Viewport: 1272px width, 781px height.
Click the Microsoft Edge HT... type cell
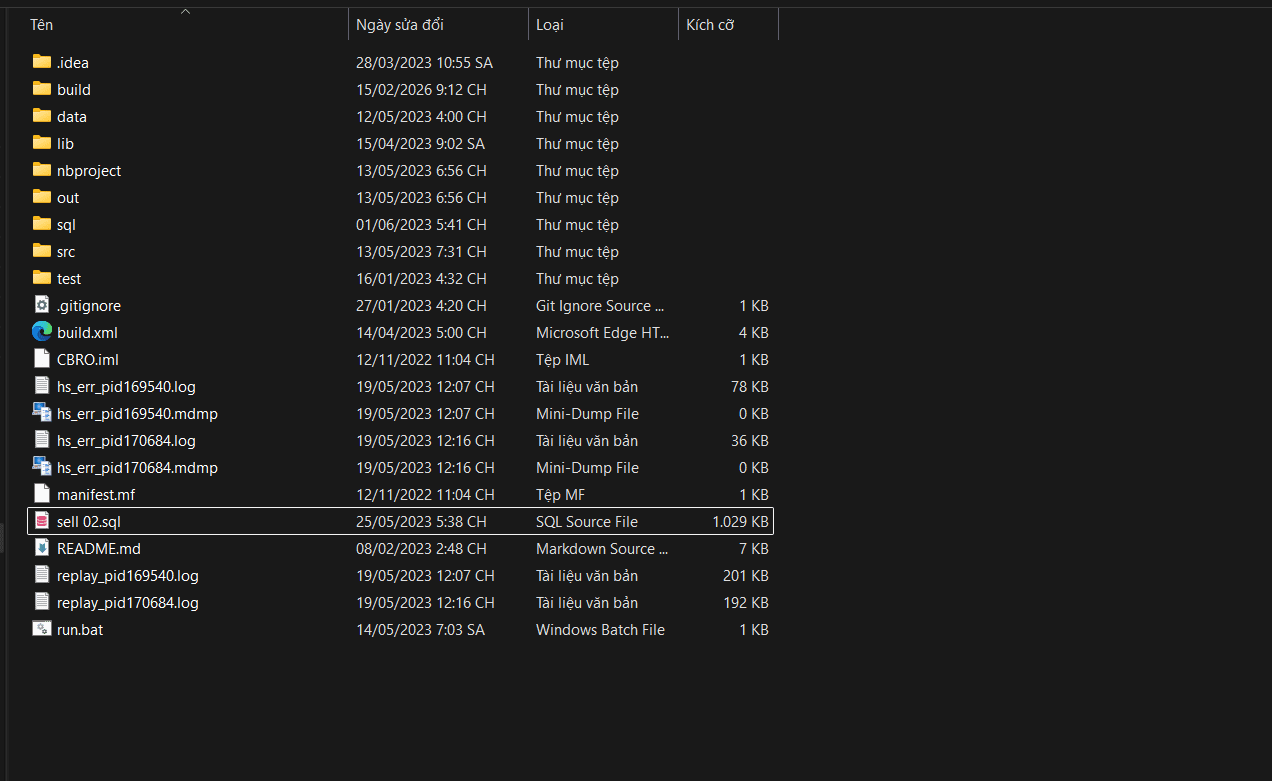(x=603, y=332)
